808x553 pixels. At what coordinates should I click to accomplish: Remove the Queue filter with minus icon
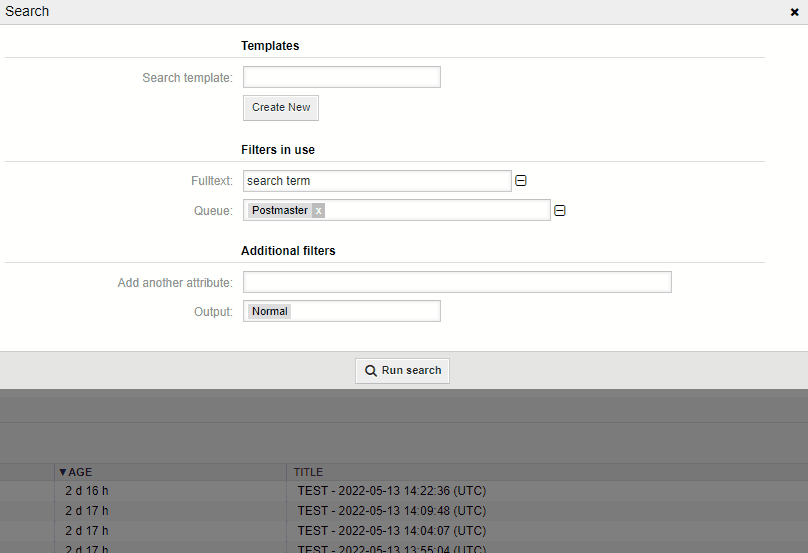(x=560, y=211)
